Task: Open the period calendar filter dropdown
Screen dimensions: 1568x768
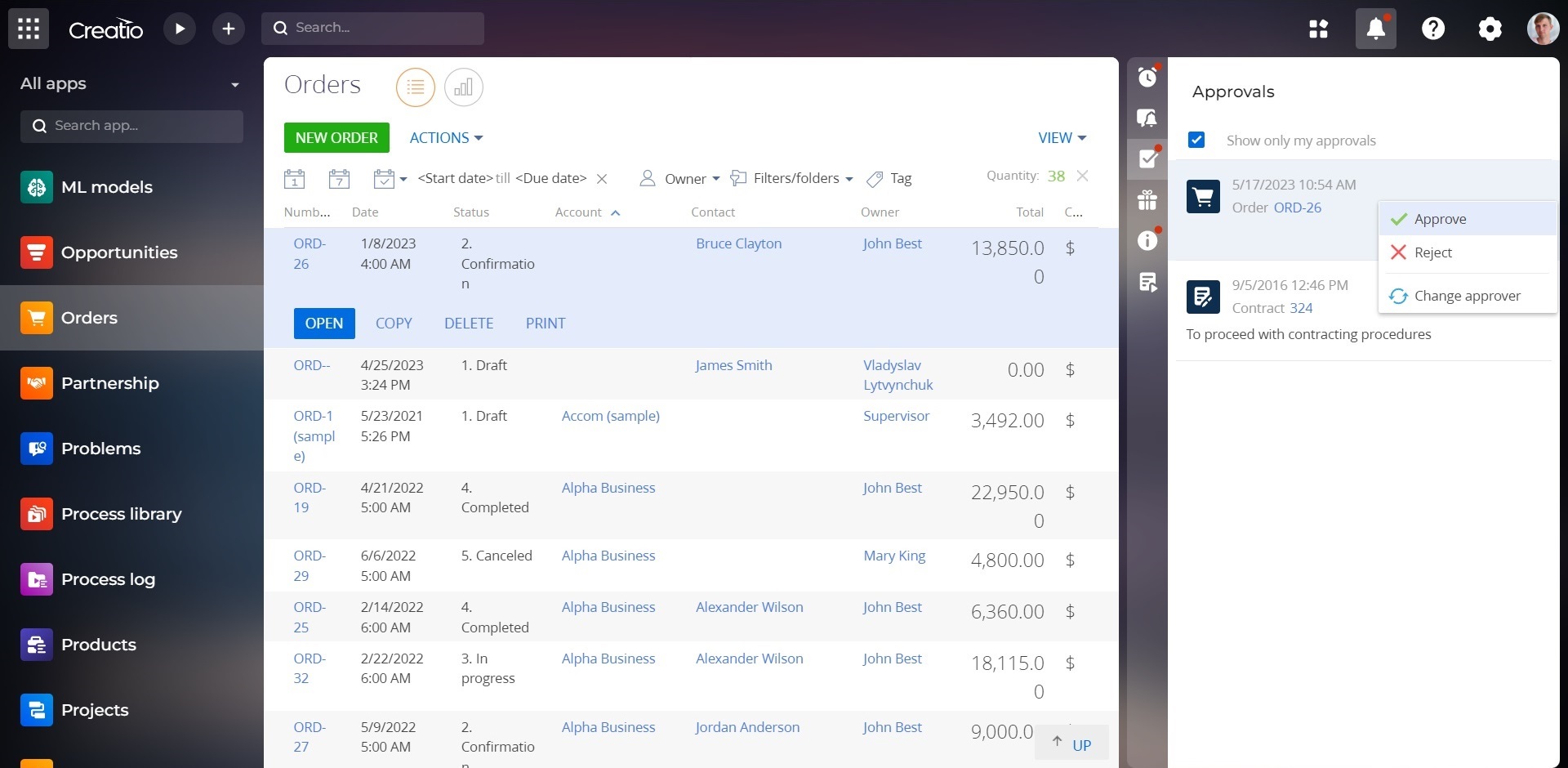Action: click(x=390, y=178)
